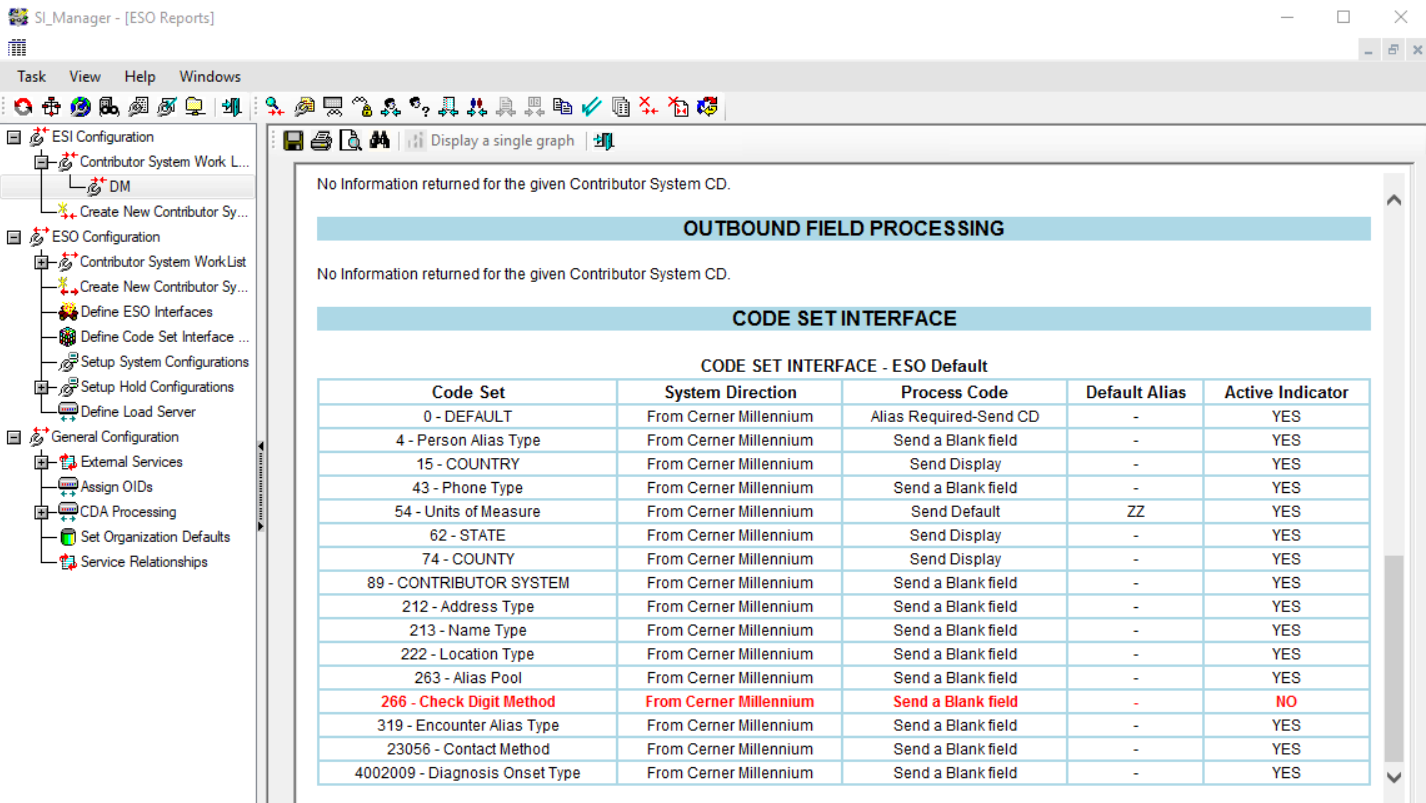Expand the External Services node
The height and width of the screenshot is (803, 1426).
[41, 462]
